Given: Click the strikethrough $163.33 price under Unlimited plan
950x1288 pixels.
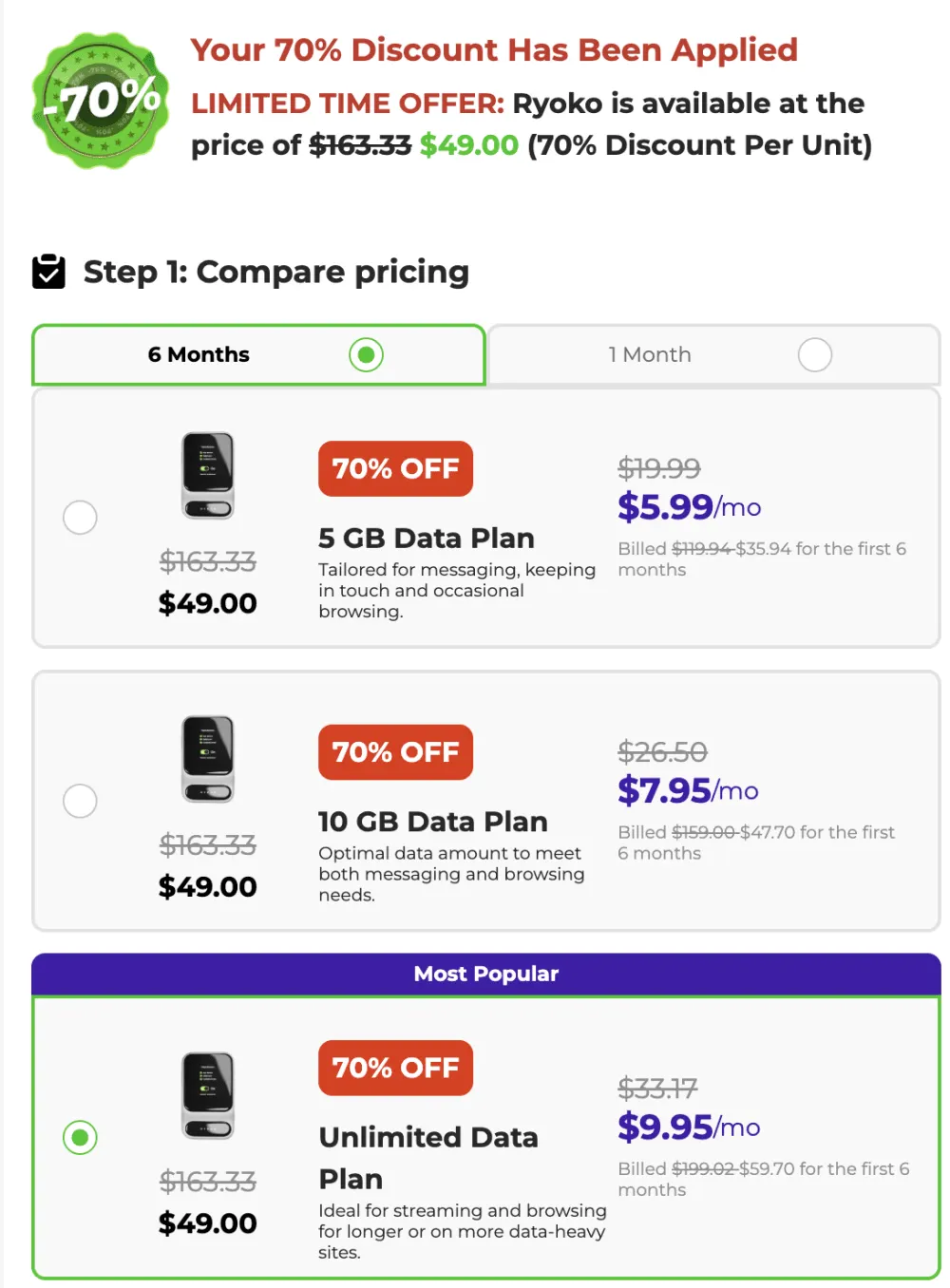Looking at the screenshot, I should point(207,1181).
